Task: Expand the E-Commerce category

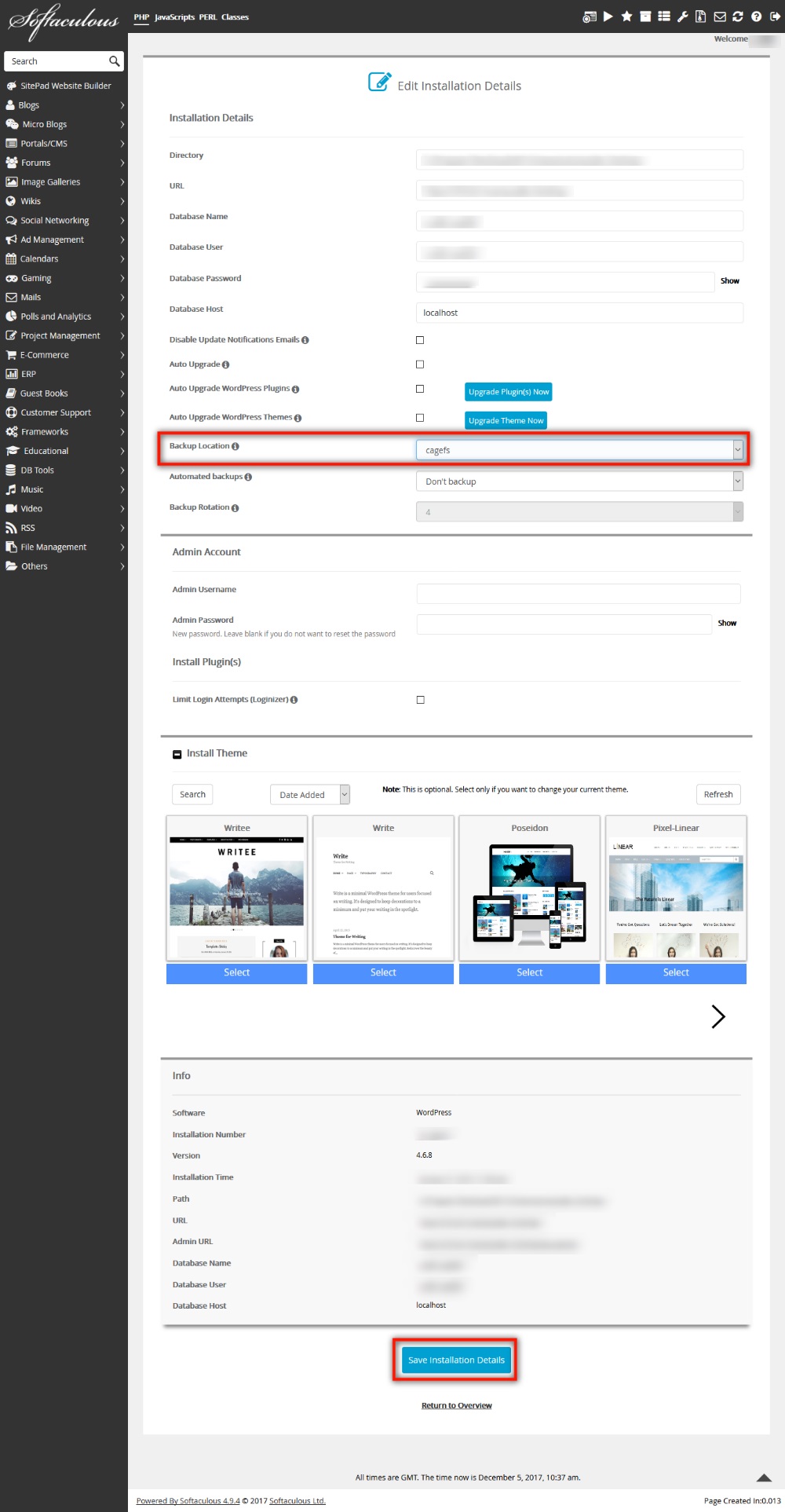Action: pos(64,355)
